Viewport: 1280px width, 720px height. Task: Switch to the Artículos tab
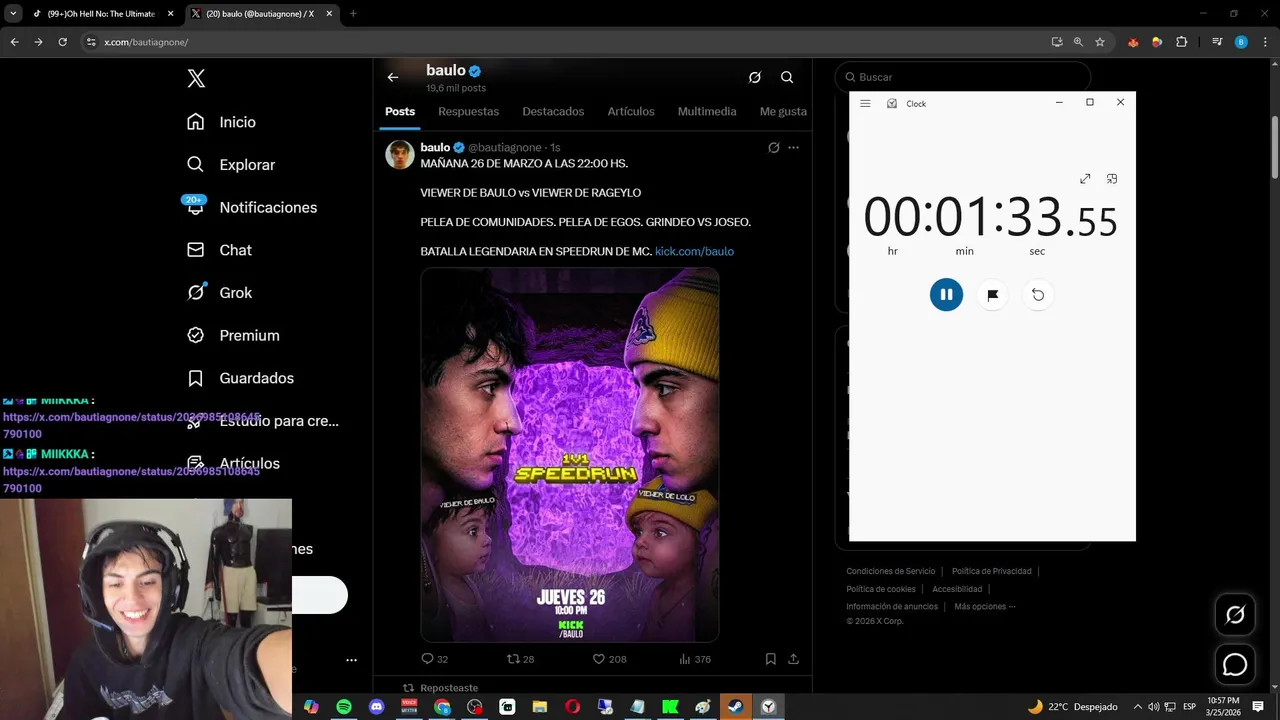pos(631,111)
